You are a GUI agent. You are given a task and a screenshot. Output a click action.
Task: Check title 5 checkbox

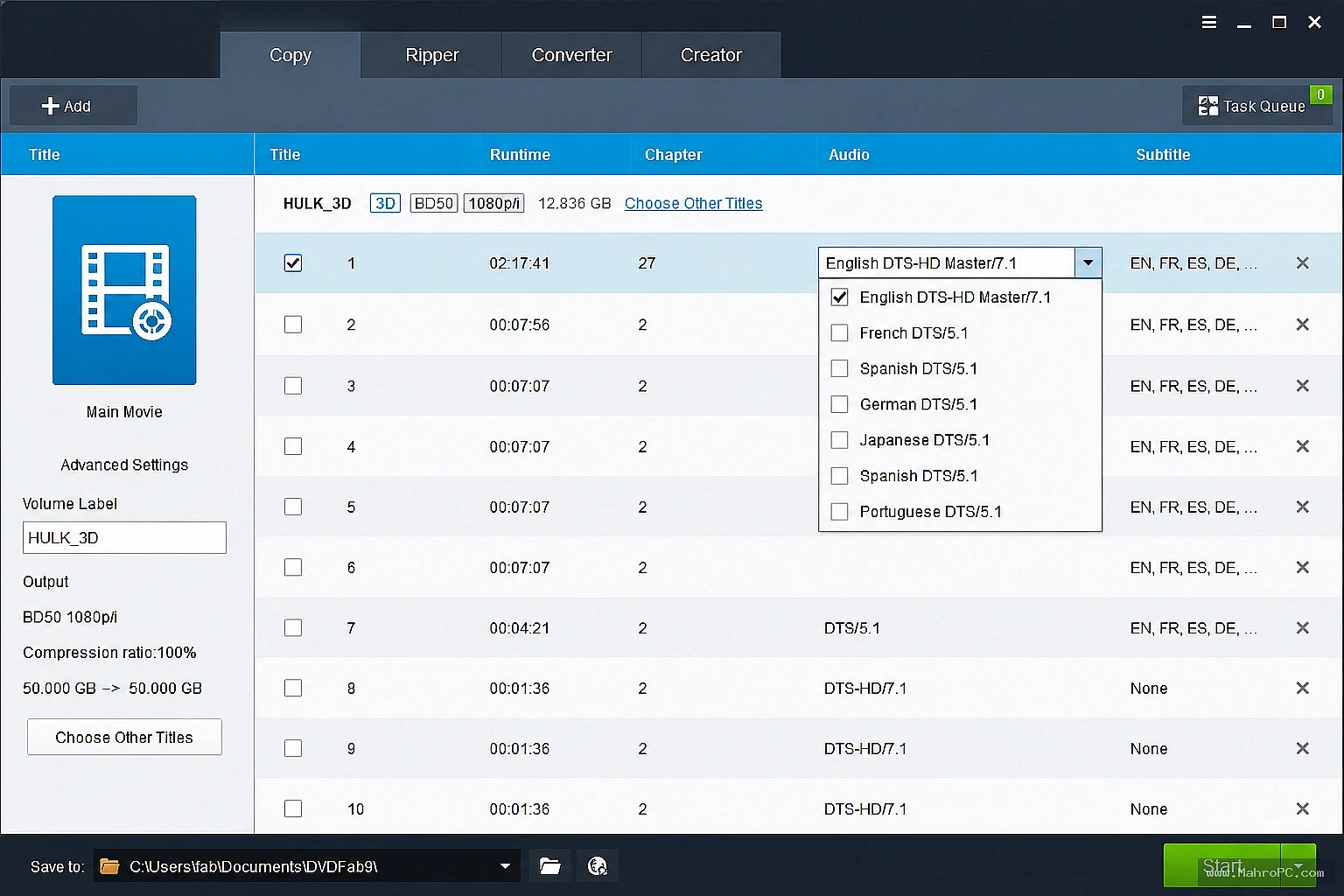click(x=293, y=507)
